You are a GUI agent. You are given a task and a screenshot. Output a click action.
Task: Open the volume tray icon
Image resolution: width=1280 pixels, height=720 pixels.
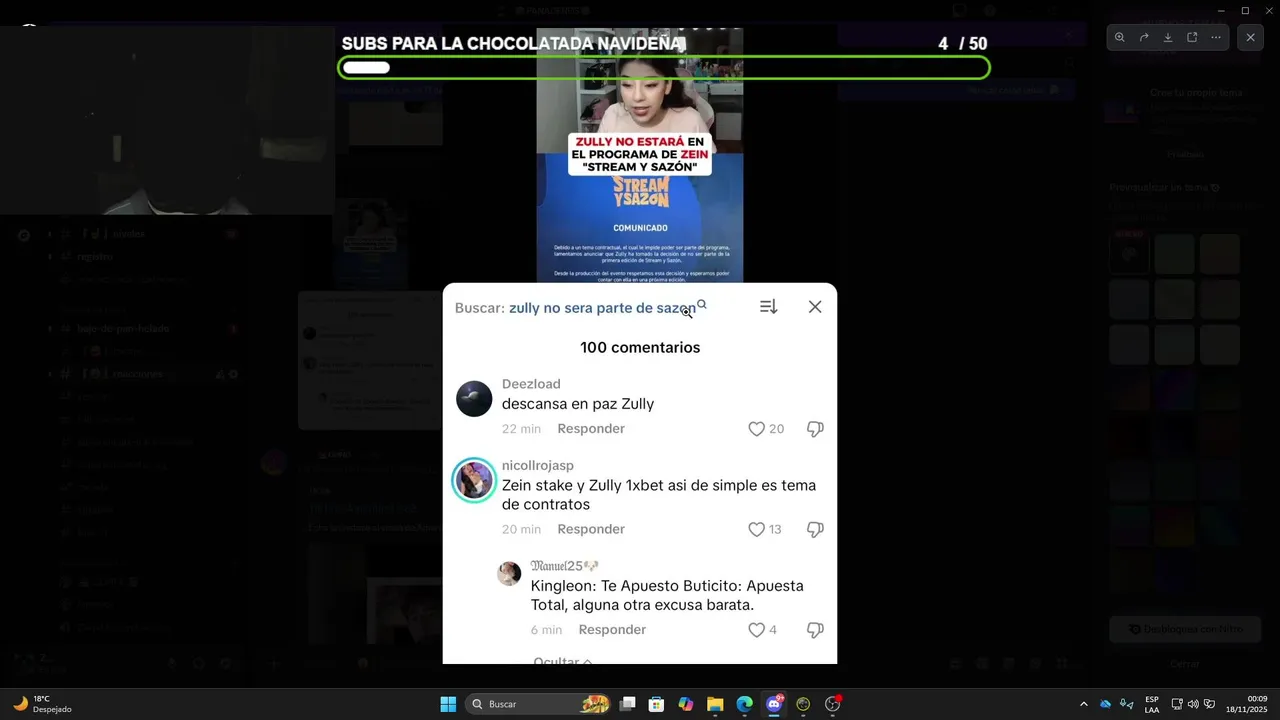click(1192, 704)
